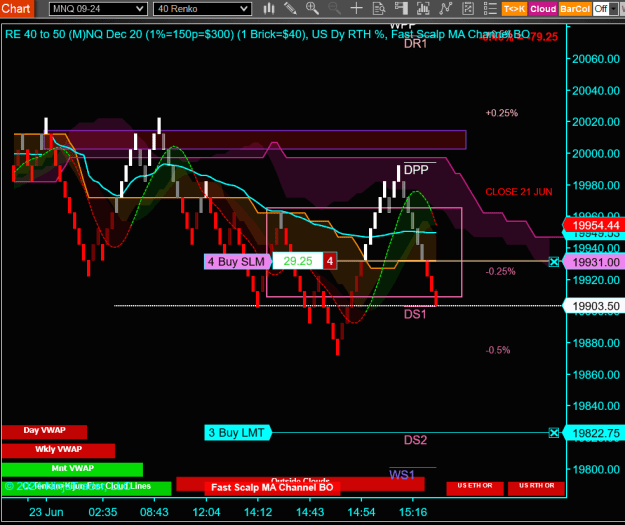The image size is (625, 525).
Task: Click the 08:43 time axis label
Action: click(154, 512)
